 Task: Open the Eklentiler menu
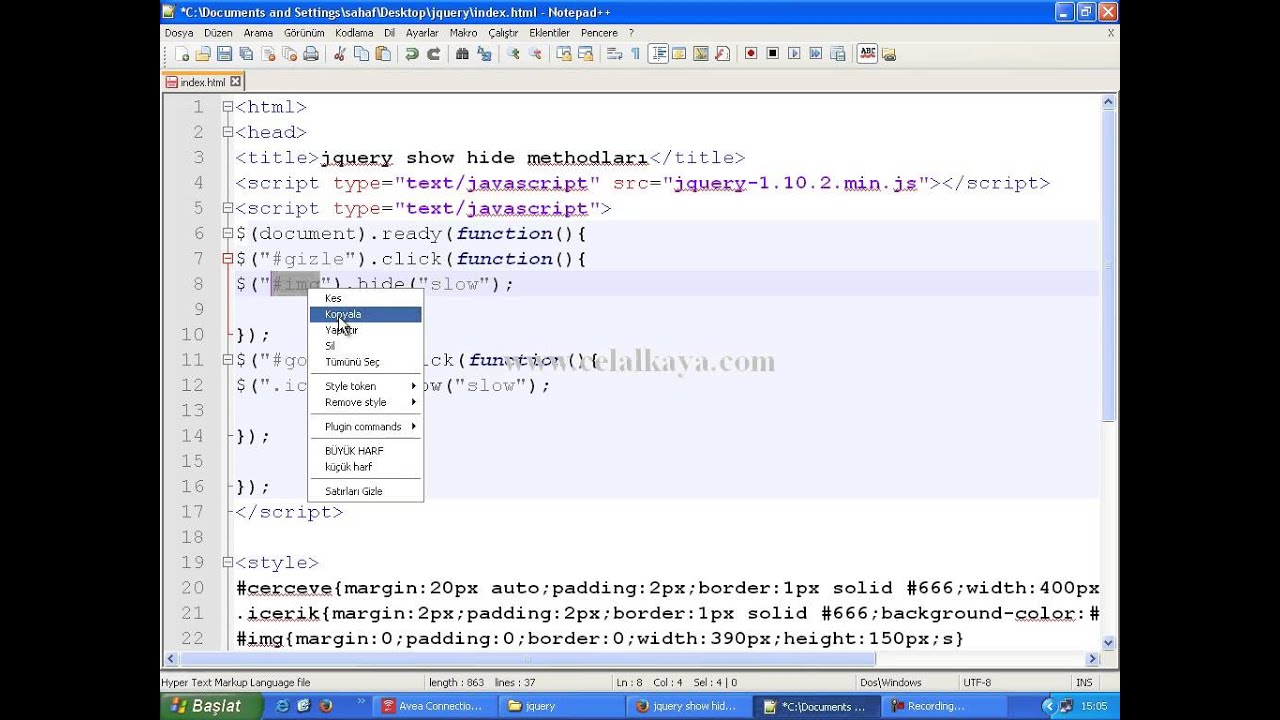tap(549, 33)
